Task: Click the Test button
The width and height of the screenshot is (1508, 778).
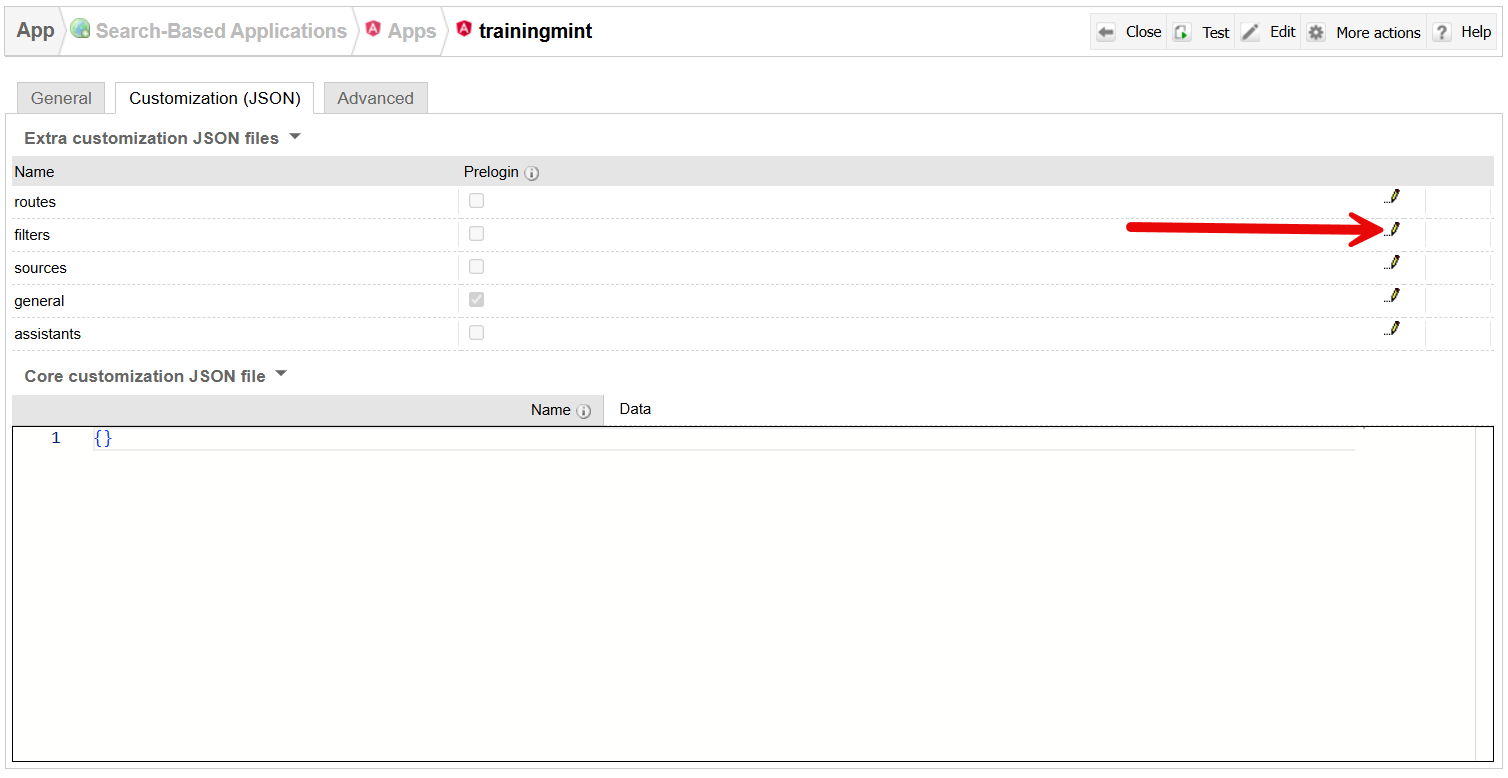Action: (1202, 32)
